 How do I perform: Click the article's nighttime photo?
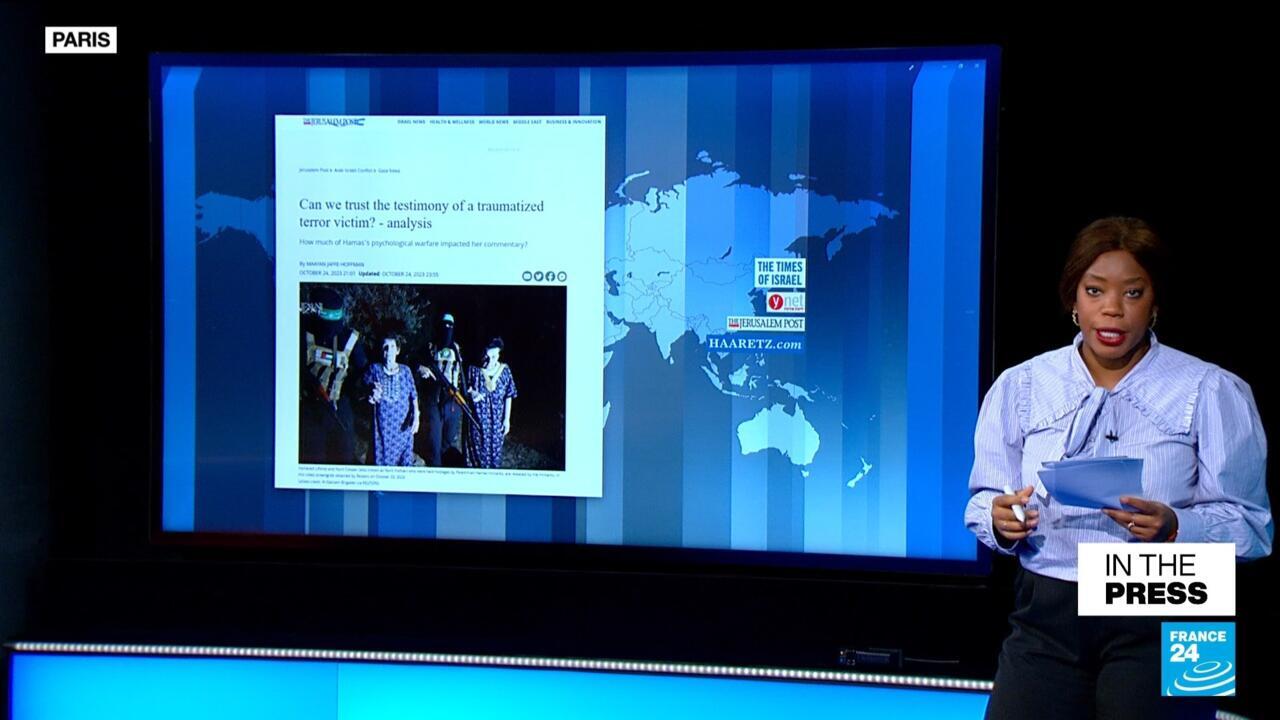point(432,376)
